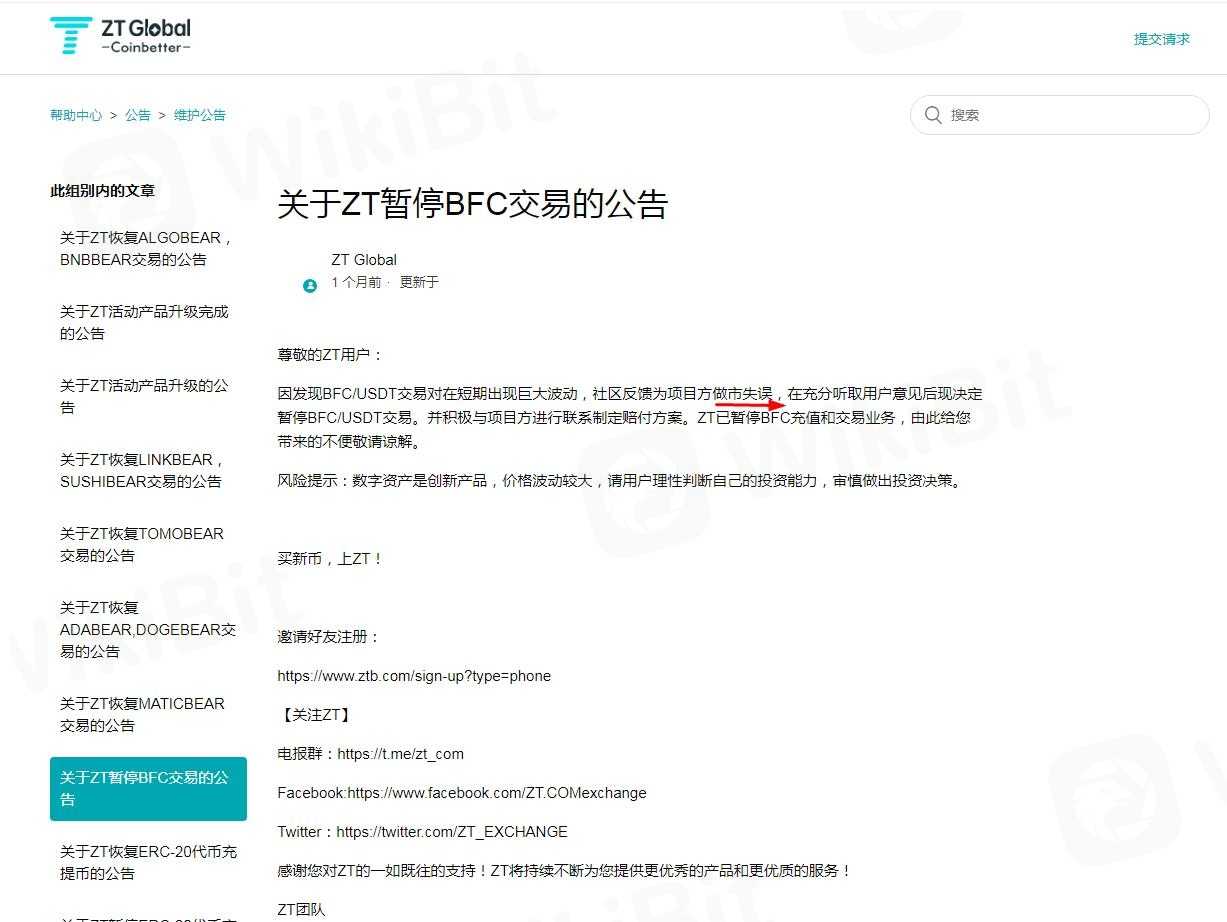Open 关于ZT恢复MATICBEAR交易的公告 article
This screenshot has height=922, width=1227.
[142, 714]
